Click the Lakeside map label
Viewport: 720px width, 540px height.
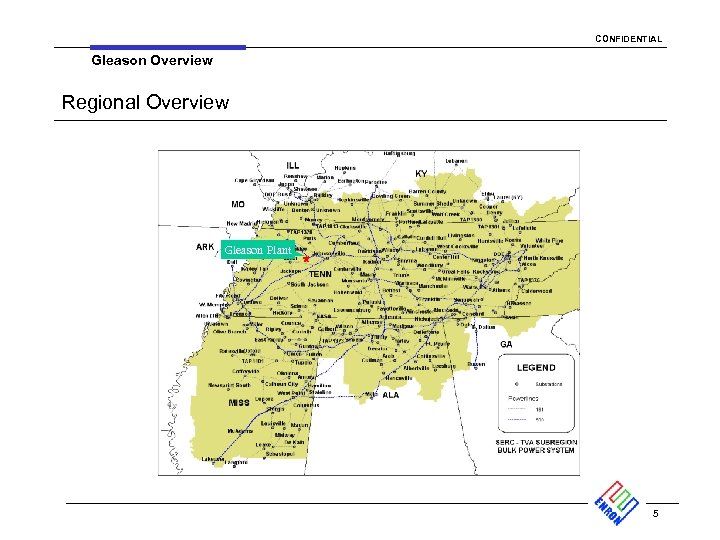(x=213, y=459)
